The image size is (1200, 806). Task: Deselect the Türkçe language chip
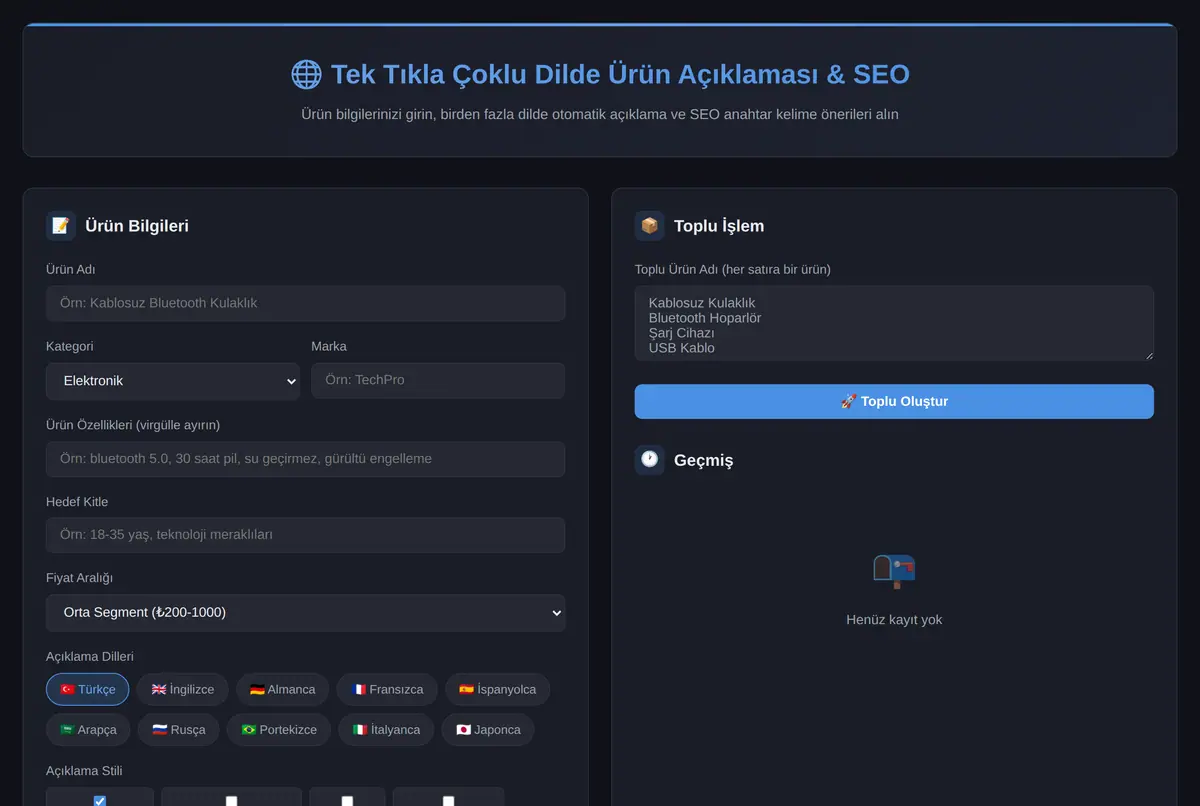(88, 689)
